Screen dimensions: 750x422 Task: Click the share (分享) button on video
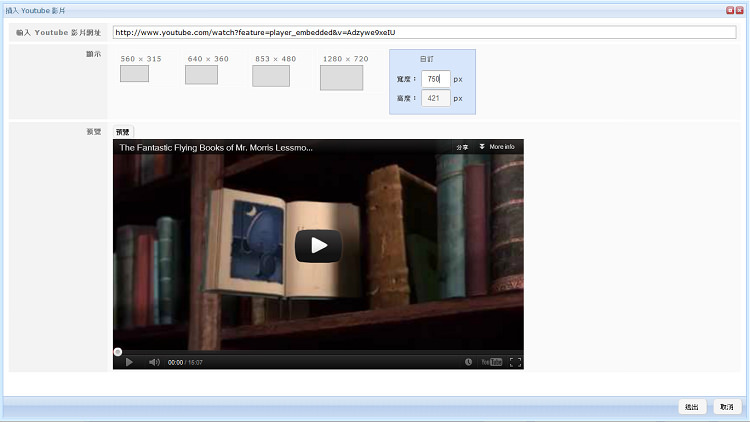point(462,147)
